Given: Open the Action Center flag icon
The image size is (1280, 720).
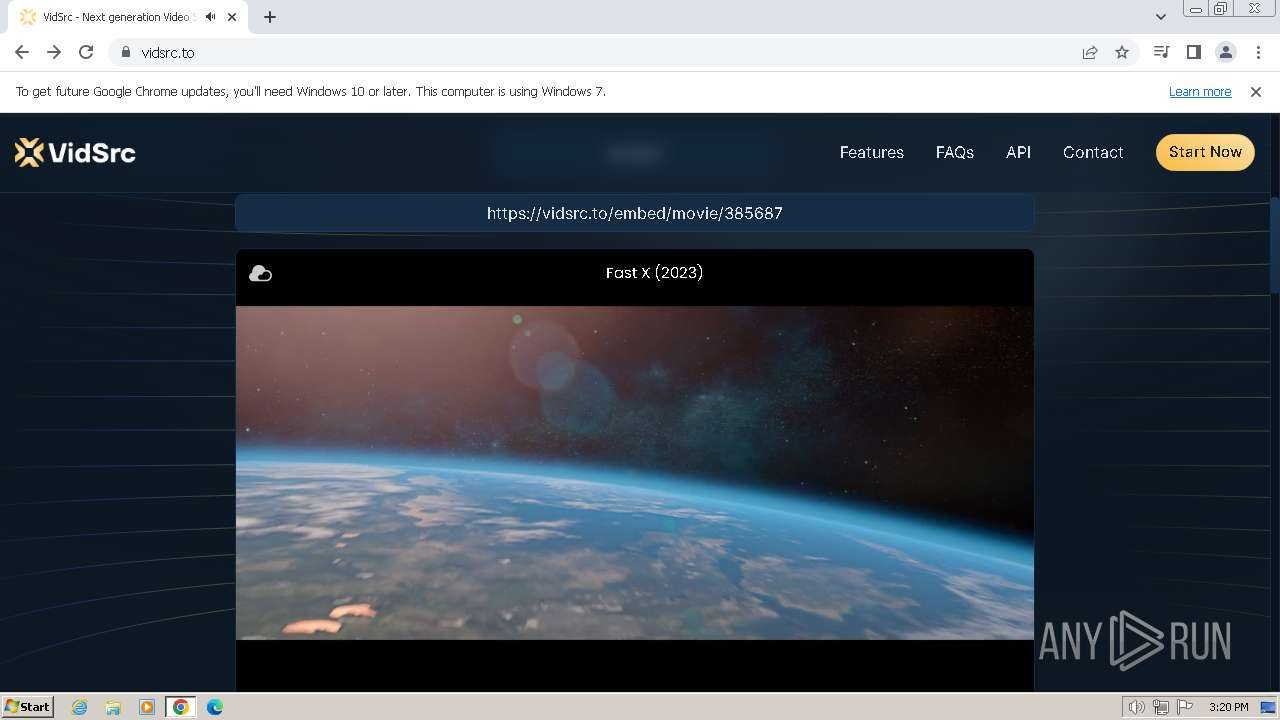Looking at the screenshot, I should pyautogui.click(x=1184, y=707).
